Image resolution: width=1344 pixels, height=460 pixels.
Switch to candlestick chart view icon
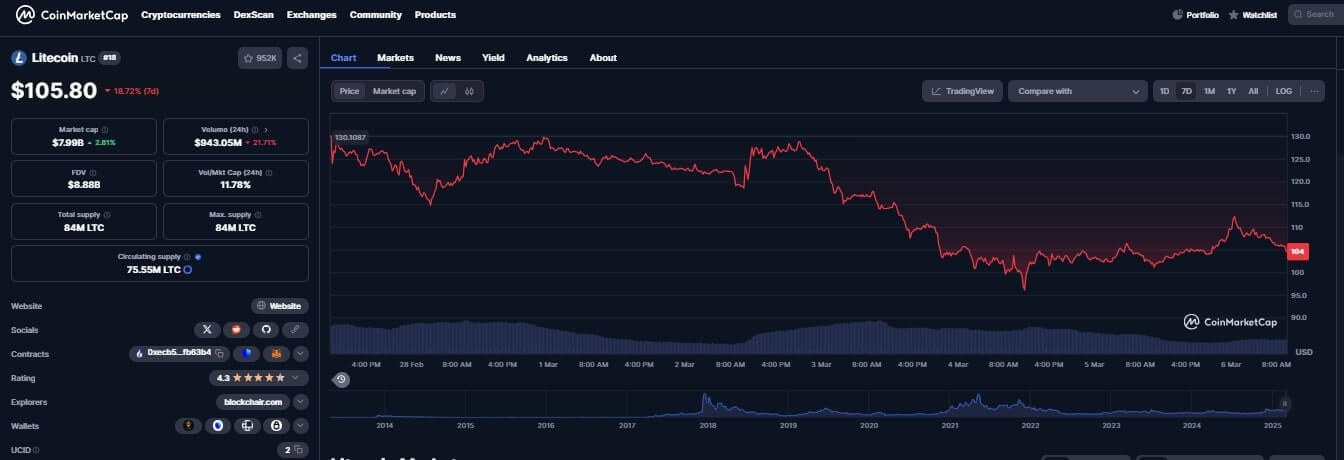point(468,91)
